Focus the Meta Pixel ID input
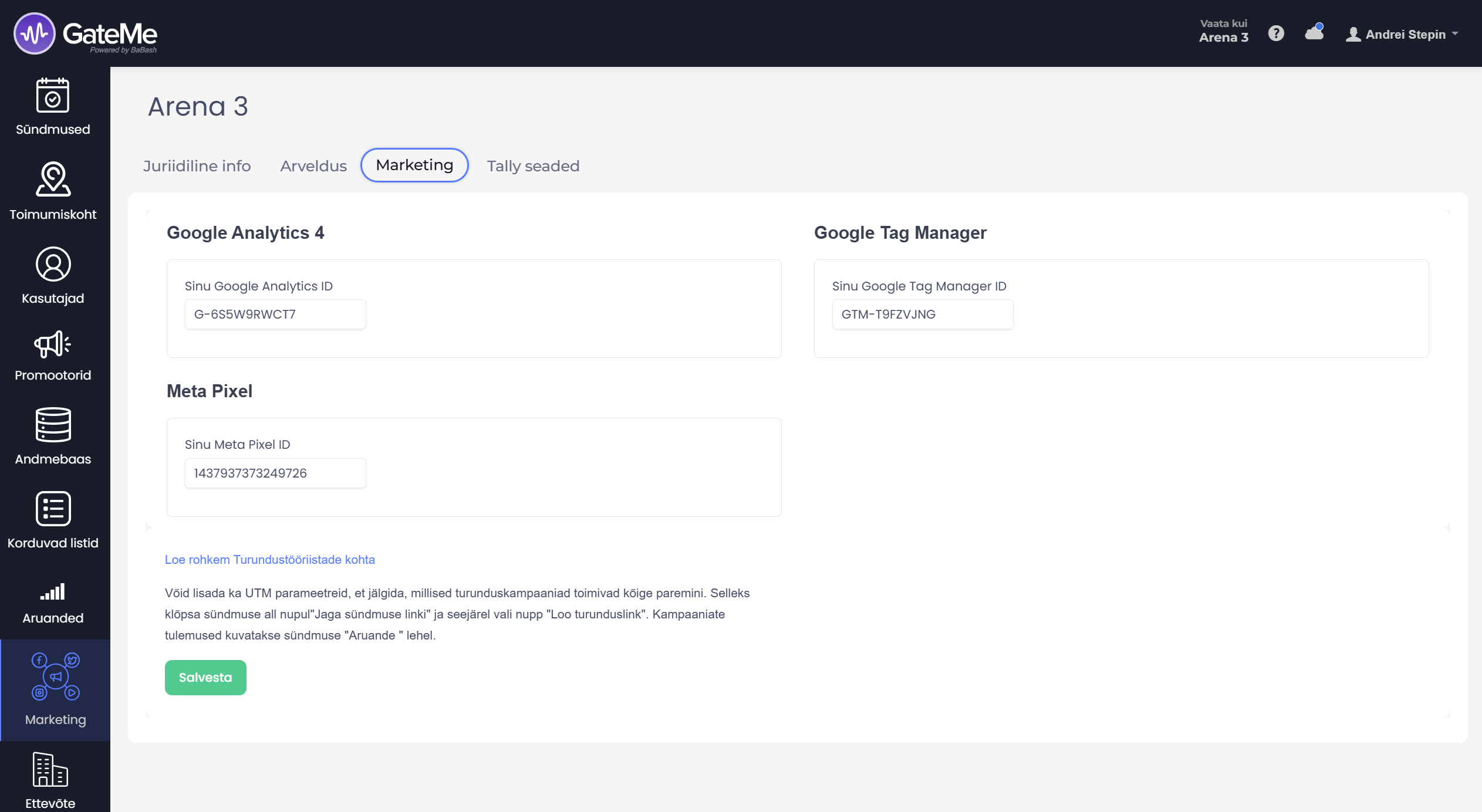The height and width of the screenshot is (812, 1482). tap(275, 473)
